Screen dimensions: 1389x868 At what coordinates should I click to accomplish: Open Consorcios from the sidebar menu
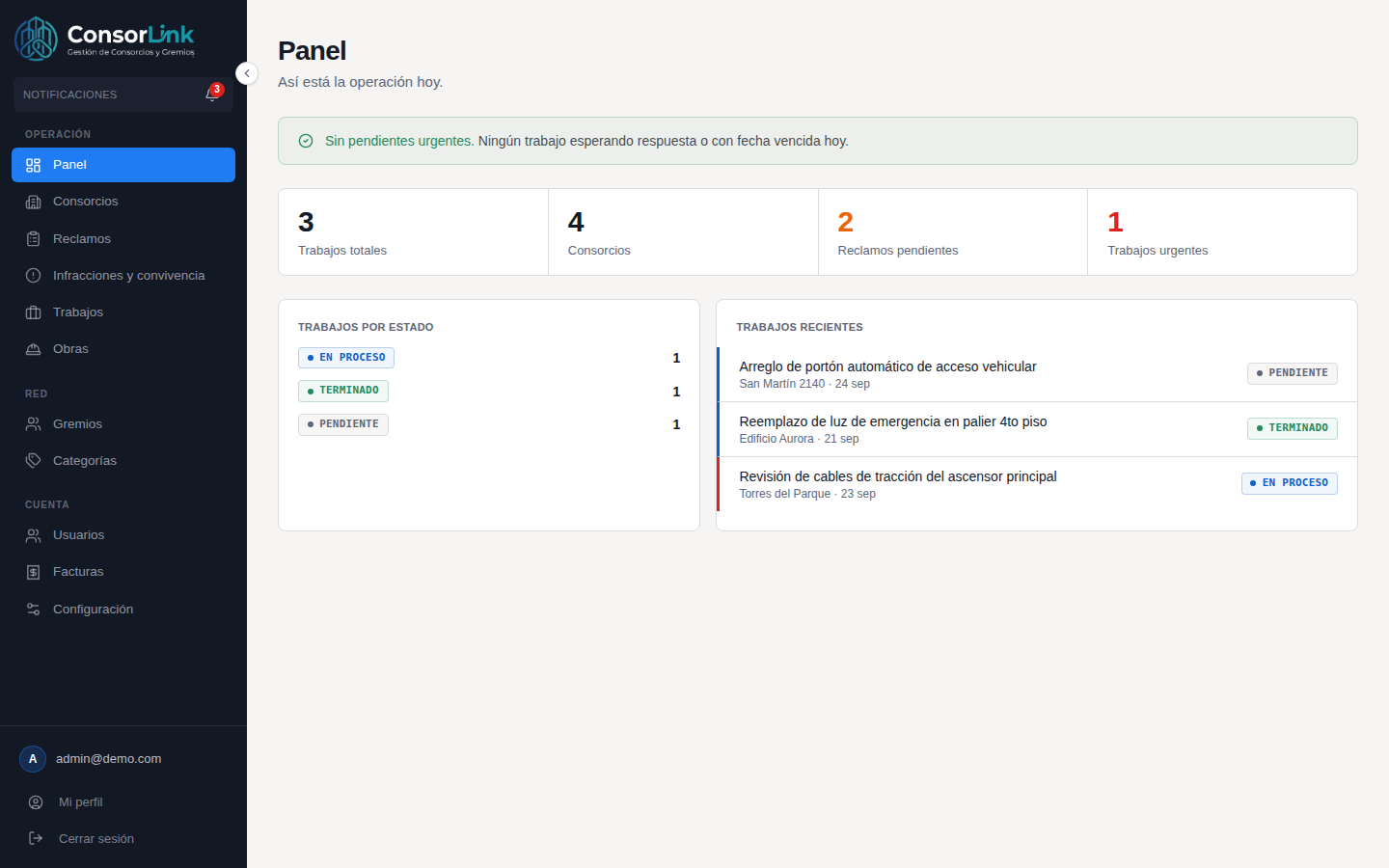pos(123,202)
